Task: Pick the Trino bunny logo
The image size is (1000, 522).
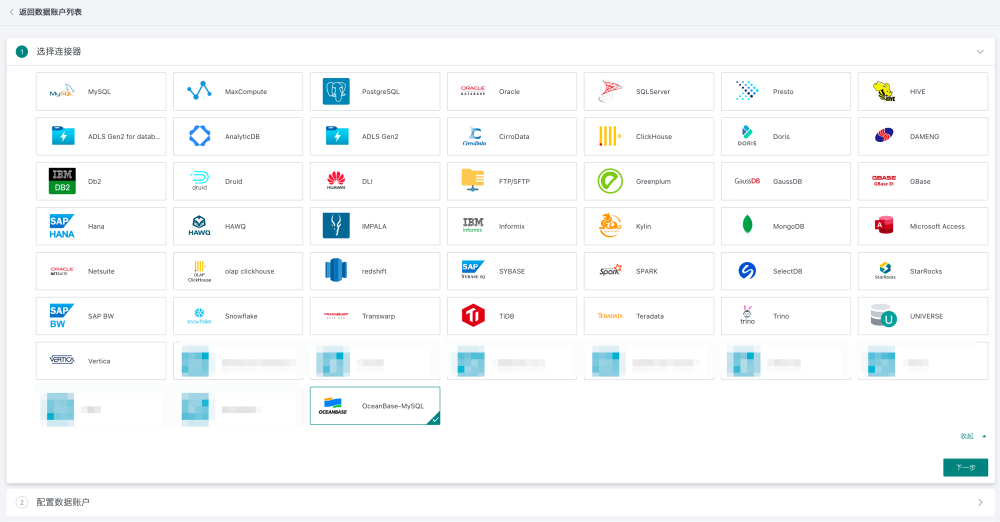Action: click(x=747, y=315)
